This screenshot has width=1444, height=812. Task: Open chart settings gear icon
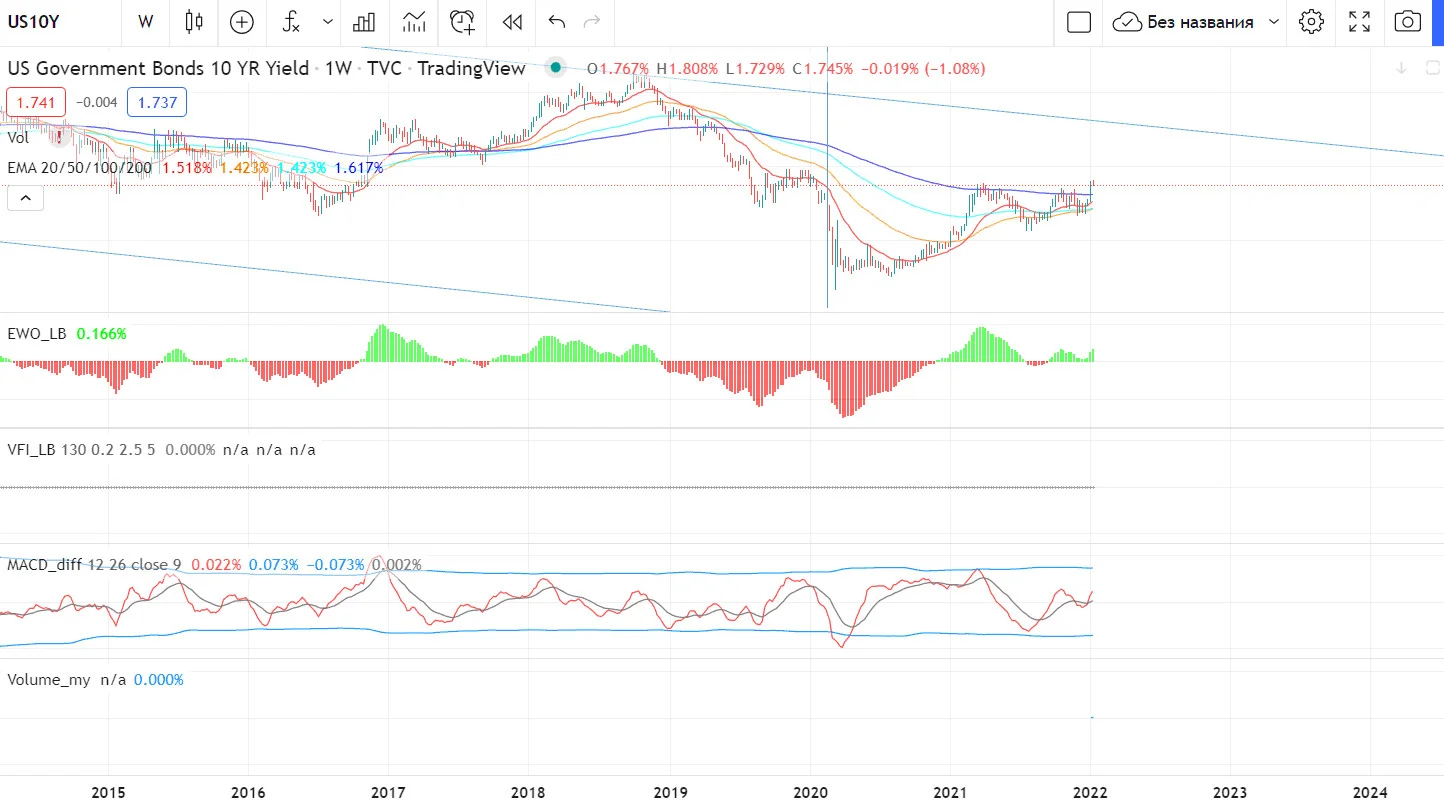[x=1311, y=21]
